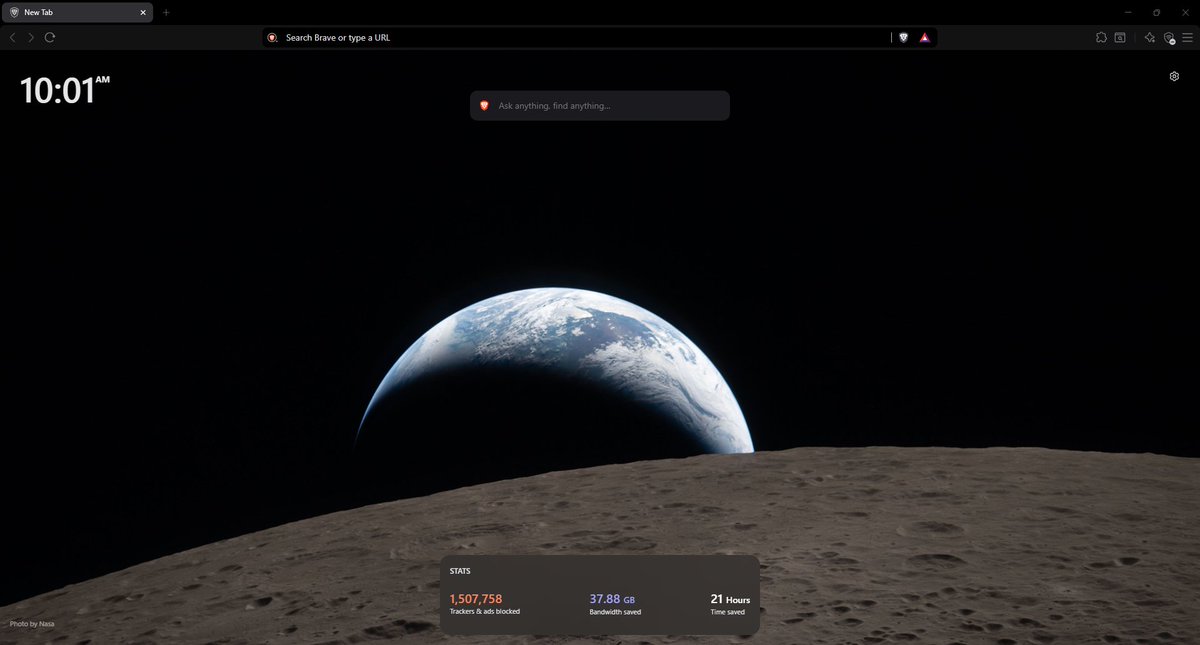This screenshot has width=1200, height=645.
Task: Click the 10:01 AM clock
Action: (65, 90)
